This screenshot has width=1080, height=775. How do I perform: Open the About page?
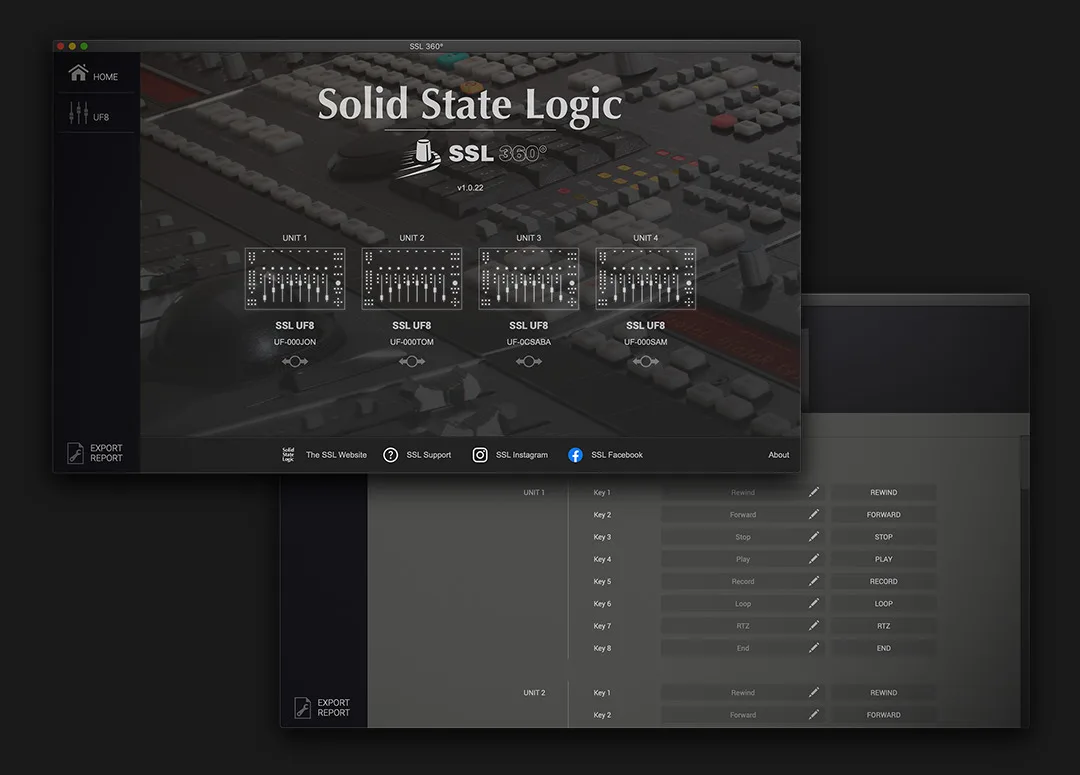pyautogui.click(x=778, y=455)
